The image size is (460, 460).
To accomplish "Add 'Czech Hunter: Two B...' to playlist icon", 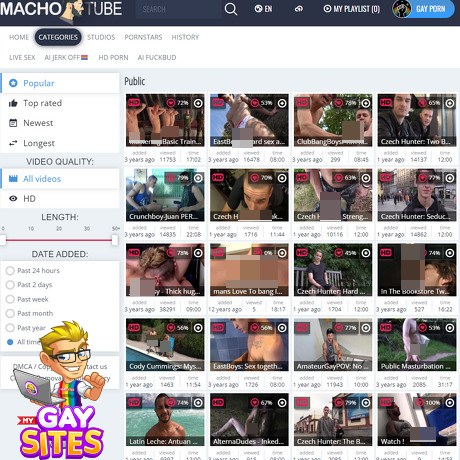I will (x=450, y=103).
